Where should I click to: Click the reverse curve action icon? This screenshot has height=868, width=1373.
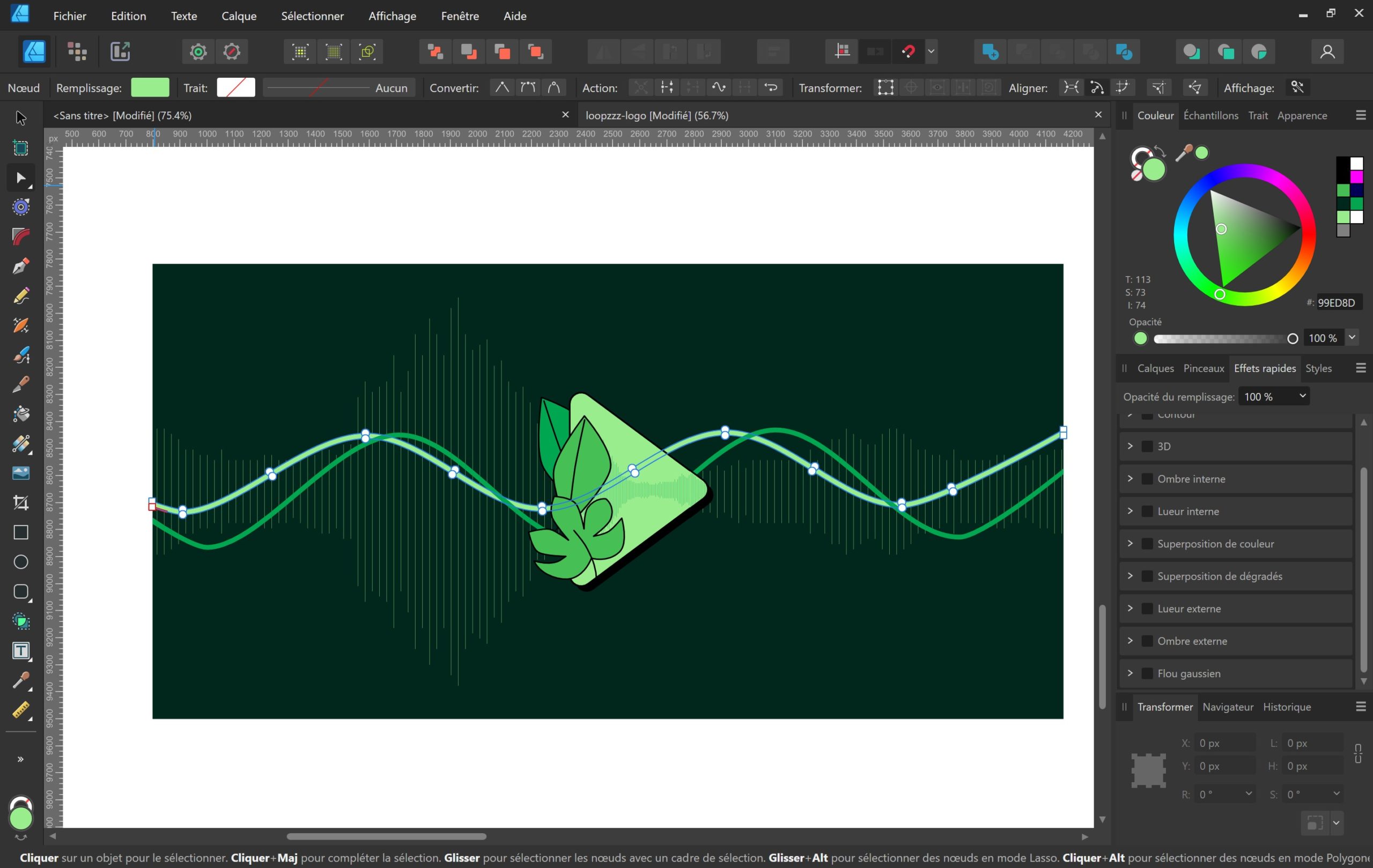click(x=771, y=88)
